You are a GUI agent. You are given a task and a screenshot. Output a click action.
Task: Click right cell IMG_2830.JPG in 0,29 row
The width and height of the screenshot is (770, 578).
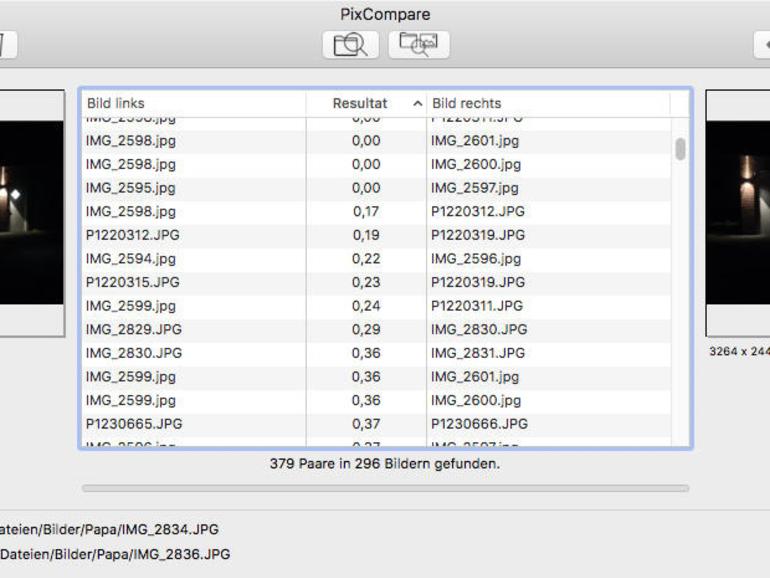pyautogui.click(x=479, y=330)
